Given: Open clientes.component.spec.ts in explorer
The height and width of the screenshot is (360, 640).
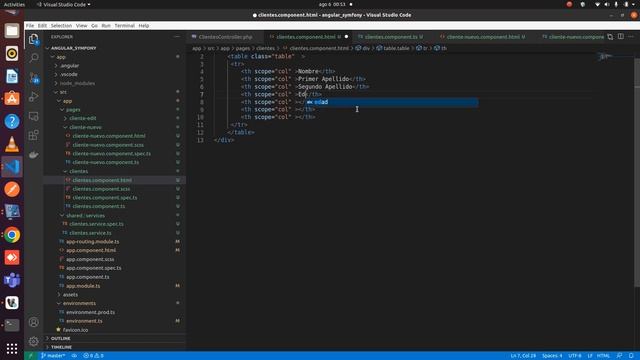Looking at the screenshot, I should click(x=105, y=198).
